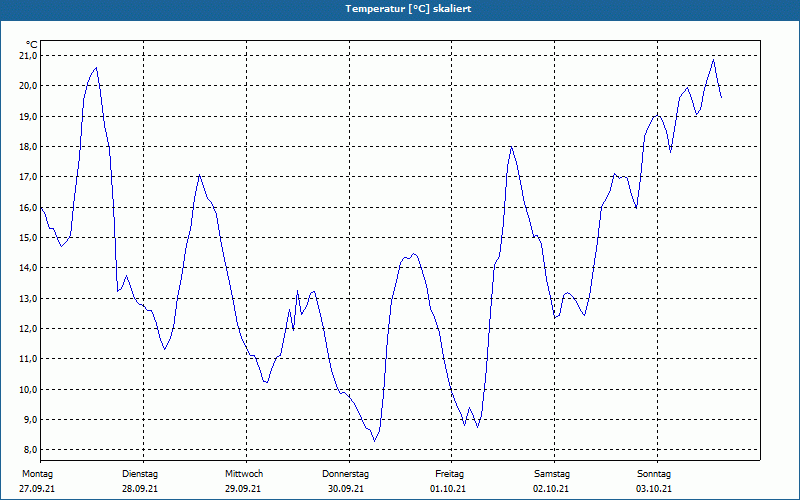Click the 8,0 y-axis label
The height and width of the screenshot is (500, 800).
click(30, 450)
